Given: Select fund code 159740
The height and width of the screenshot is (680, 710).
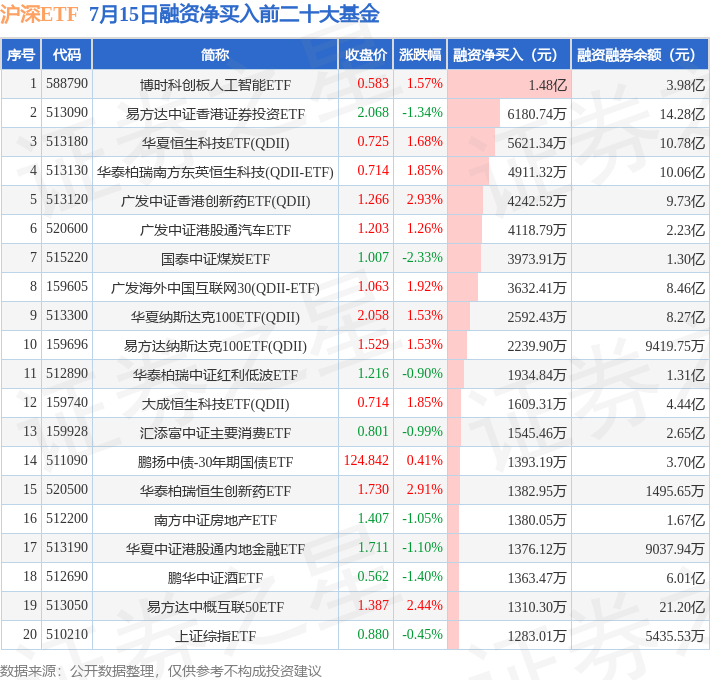Looking at the screenshot, I should tap(67, 402).
